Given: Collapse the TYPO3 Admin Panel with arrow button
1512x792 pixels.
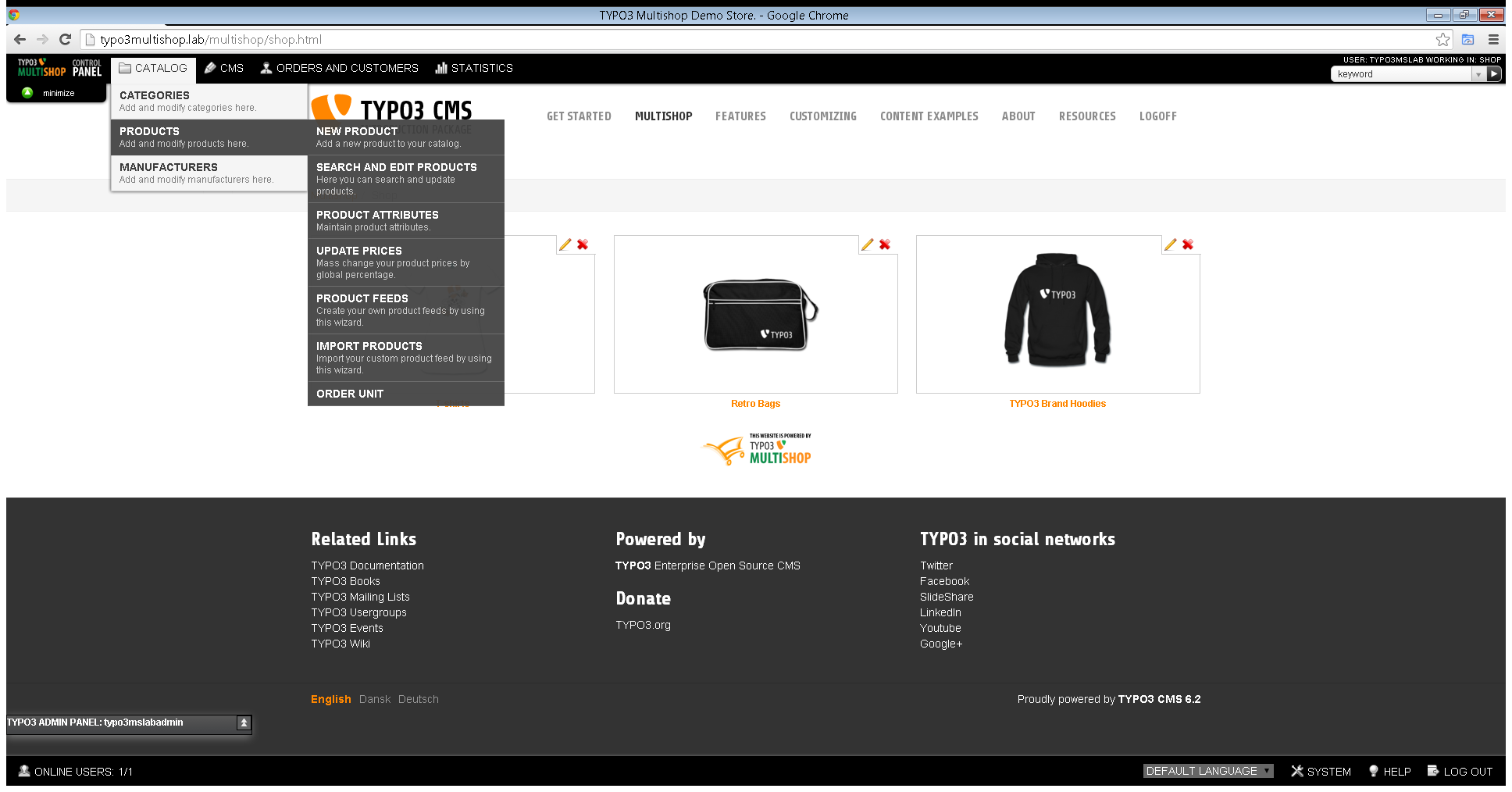Looking at the screenshot, I should [243, 724].
